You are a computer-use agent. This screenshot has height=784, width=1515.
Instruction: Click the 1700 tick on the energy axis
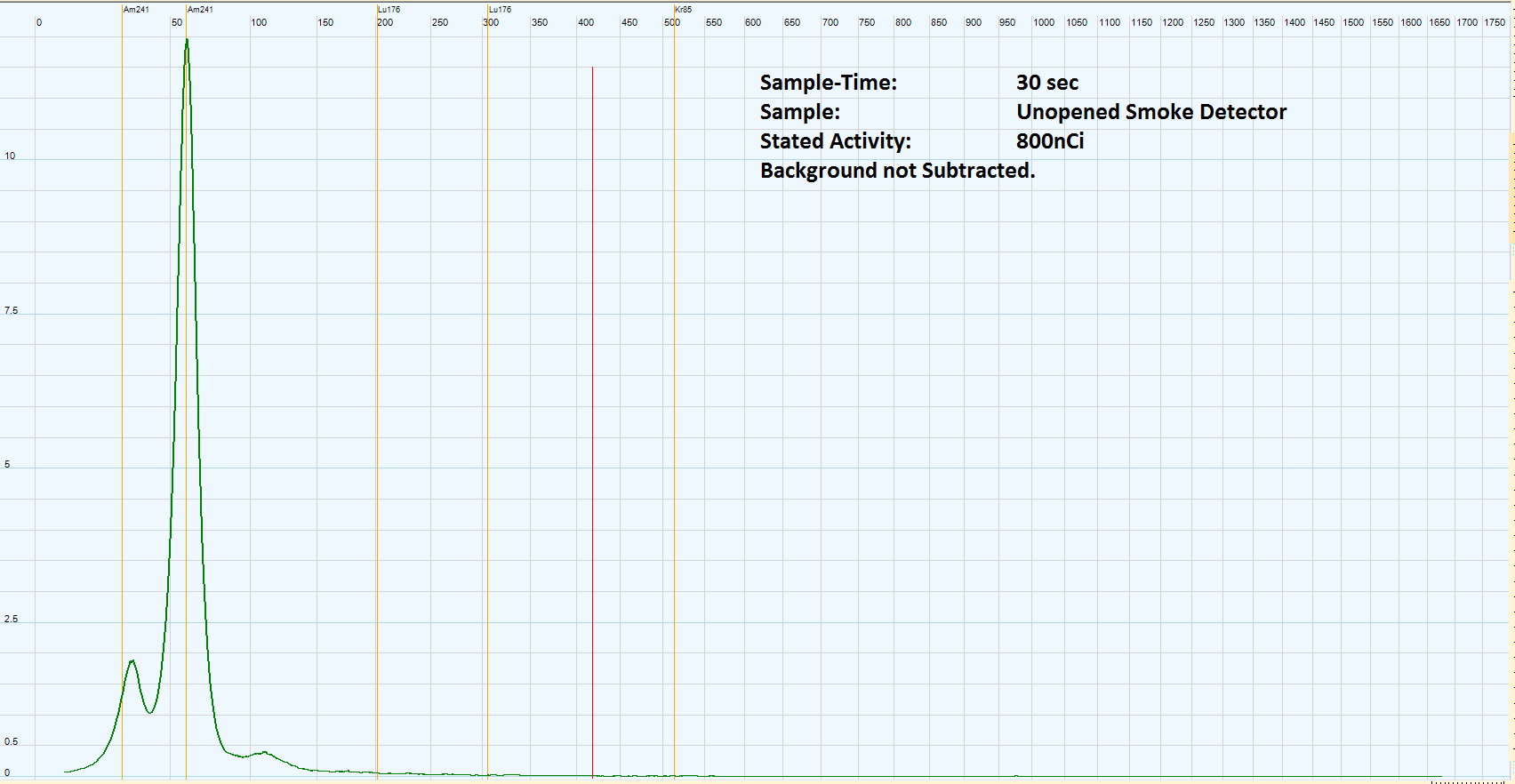click(1467, 22)
